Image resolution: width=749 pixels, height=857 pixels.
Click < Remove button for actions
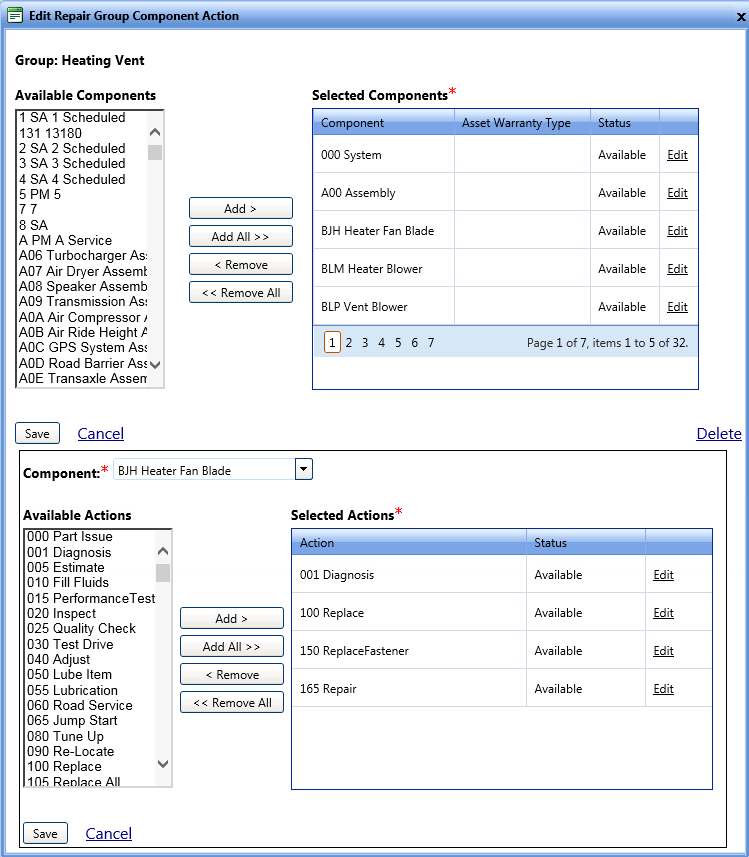pos(232,674)
